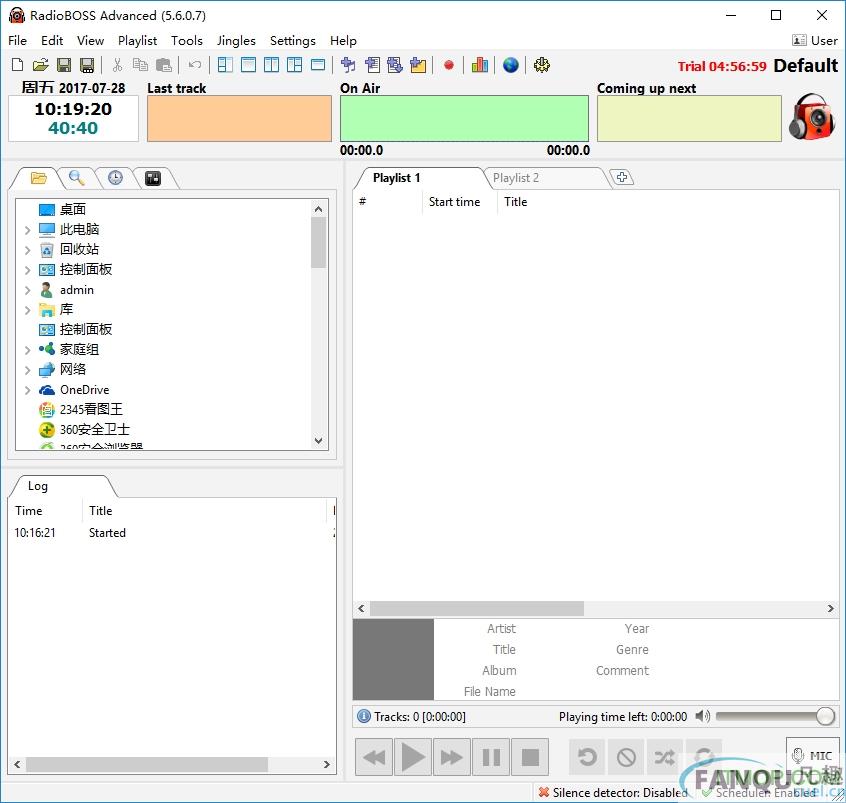Open the statistics bar chart icon

480,65
